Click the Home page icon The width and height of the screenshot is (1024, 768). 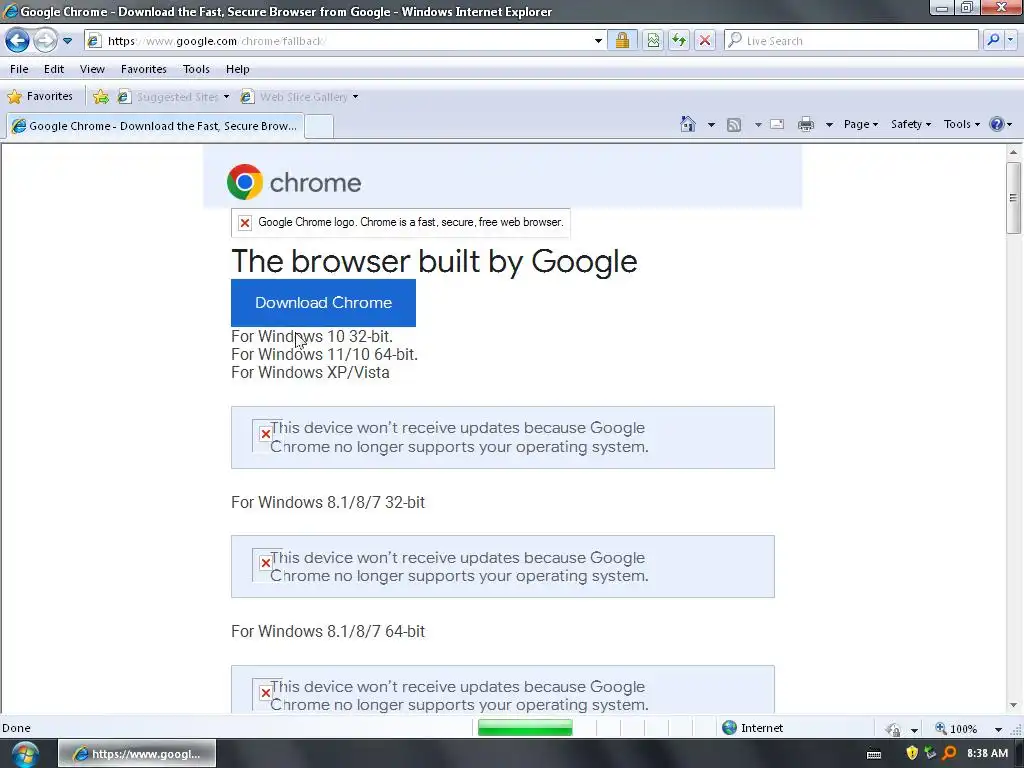click(x=688, y=124)
